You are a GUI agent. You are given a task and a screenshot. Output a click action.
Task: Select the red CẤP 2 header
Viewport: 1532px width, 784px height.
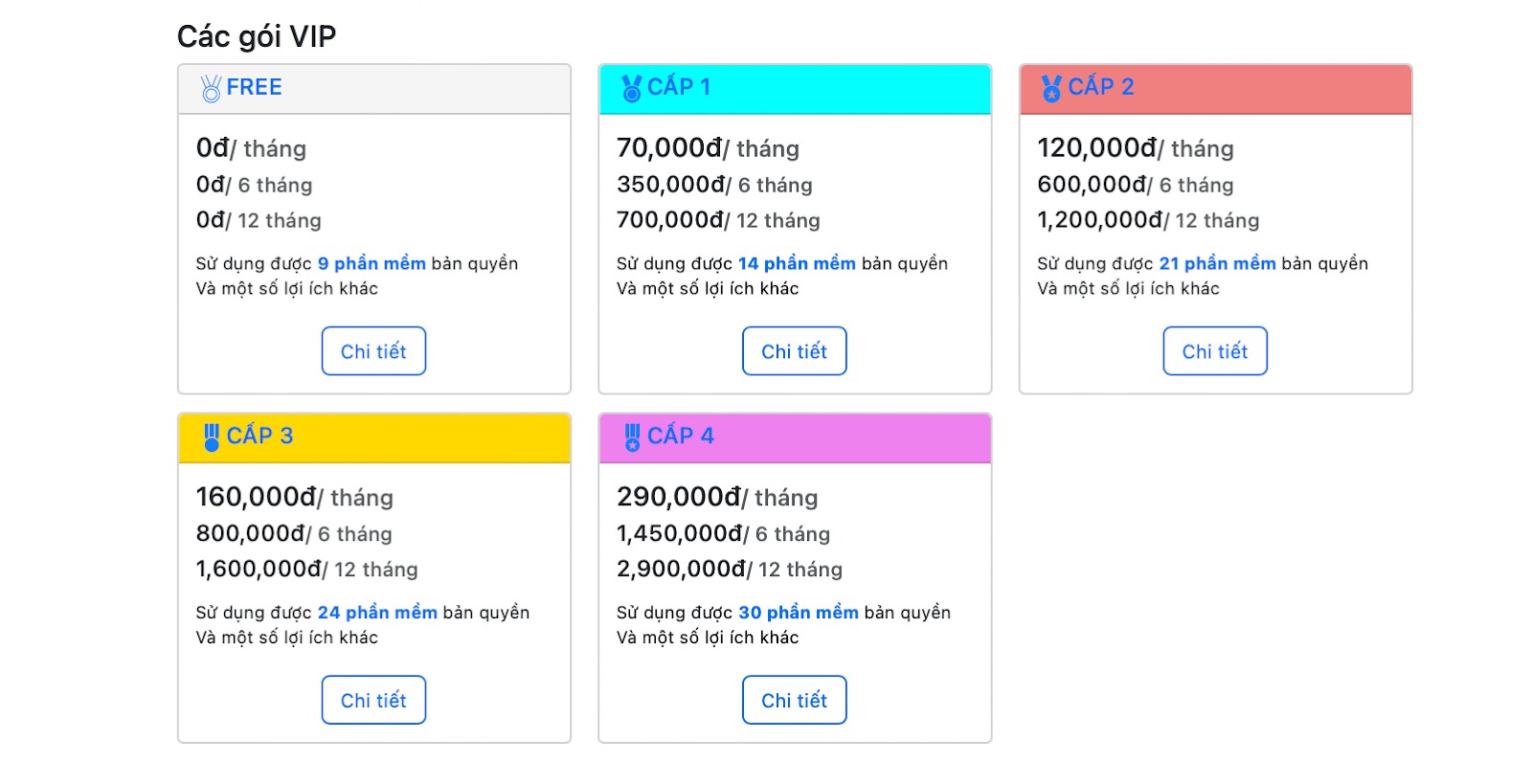tap(1215, 87)
